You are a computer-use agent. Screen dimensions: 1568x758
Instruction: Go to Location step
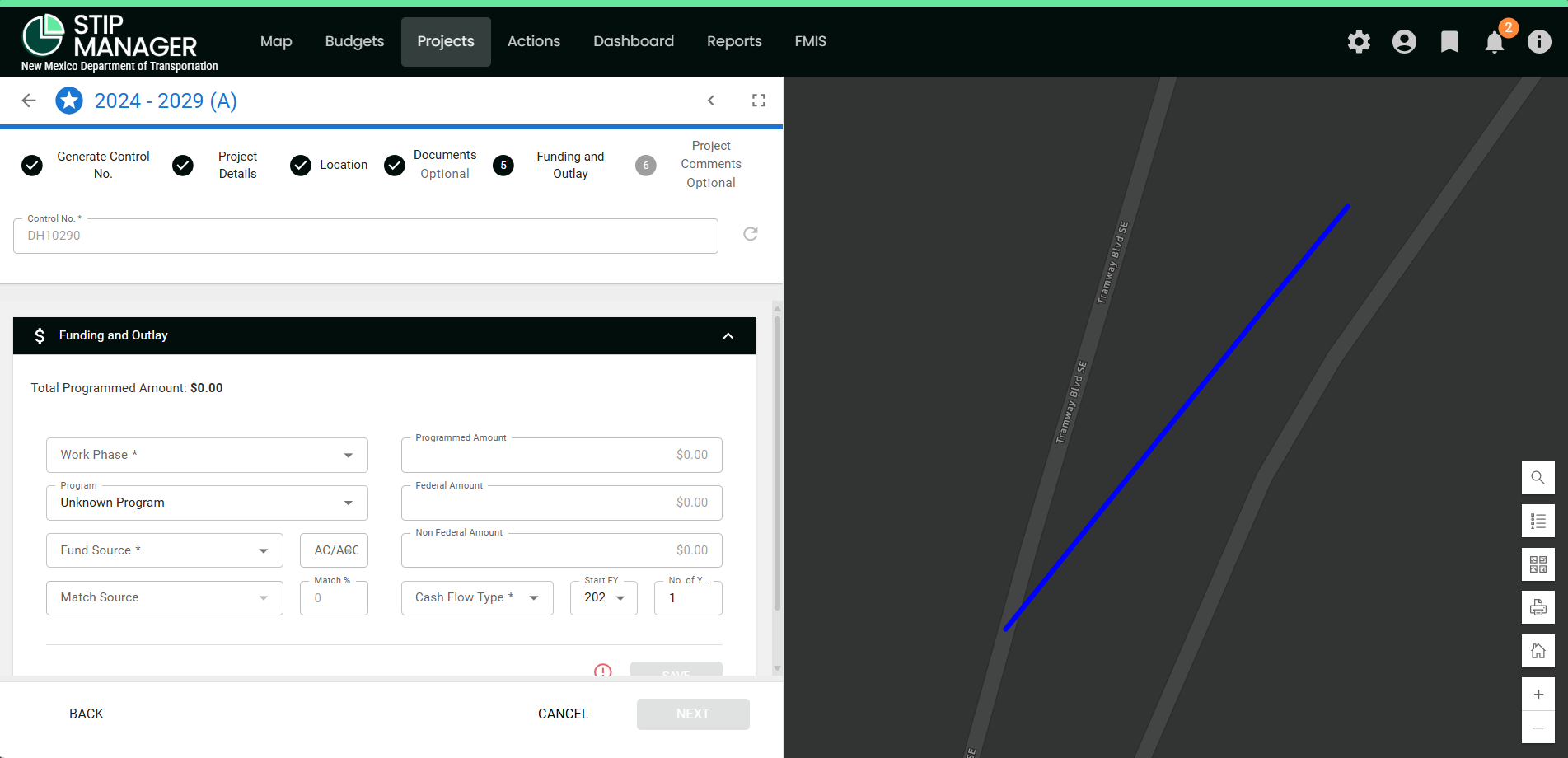pos(329,165)
